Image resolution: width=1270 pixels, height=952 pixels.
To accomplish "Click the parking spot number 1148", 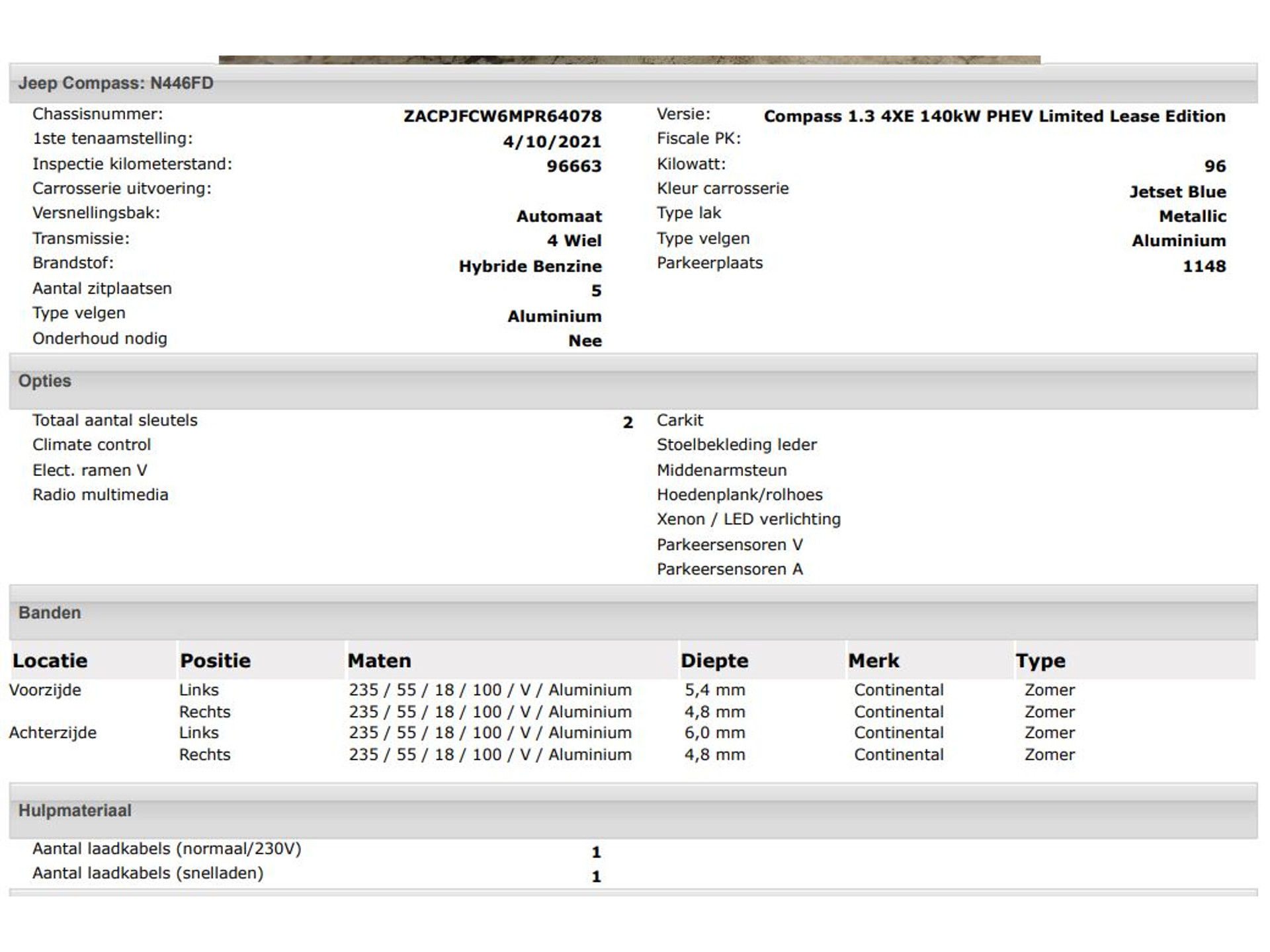I will coord(1204,266).
